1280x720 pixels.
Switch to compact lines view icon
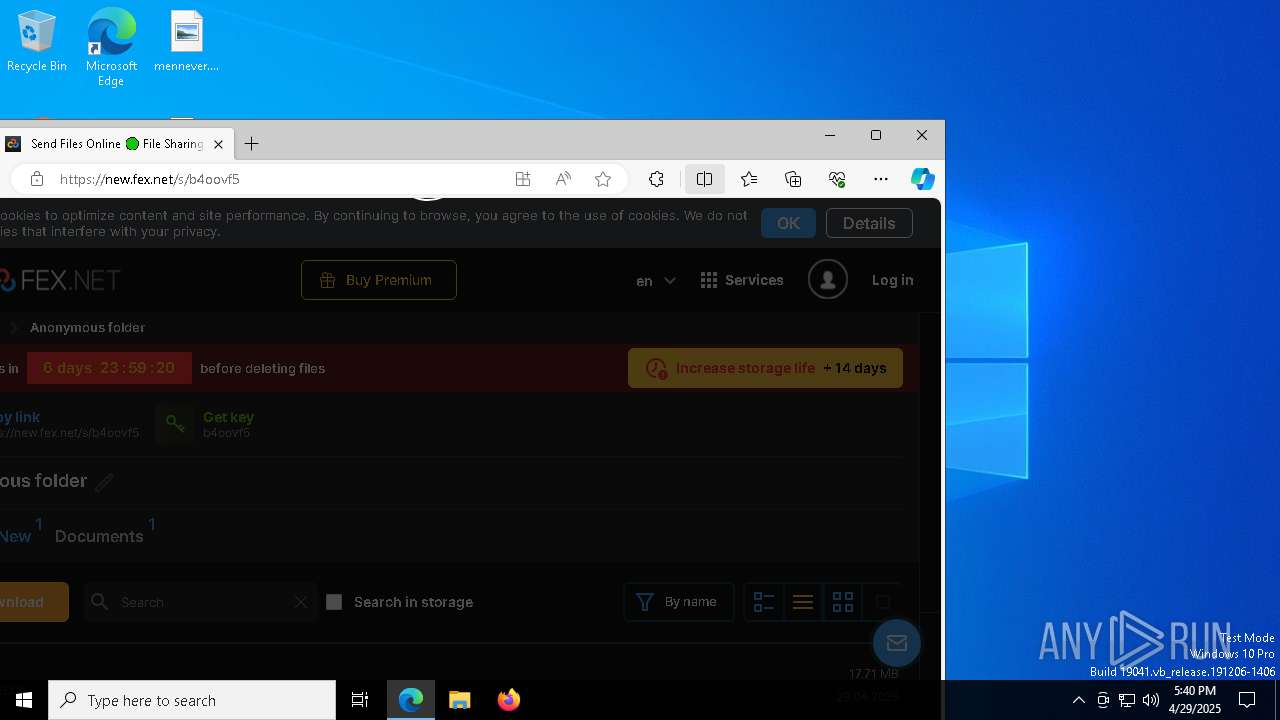tap(803, 602)
